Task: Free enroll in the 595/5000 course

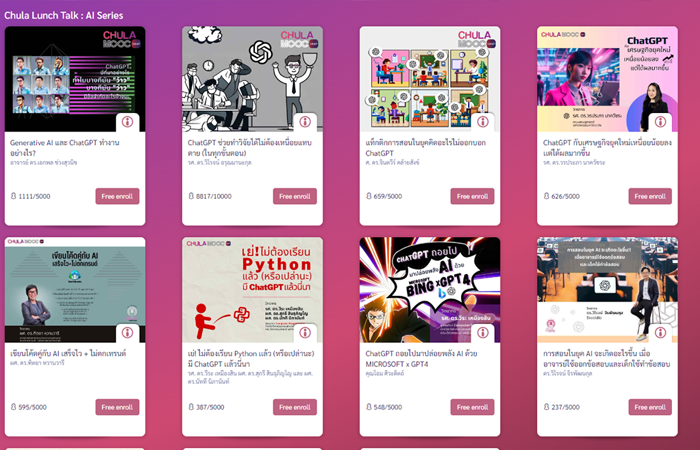Action: click(117, 407)
